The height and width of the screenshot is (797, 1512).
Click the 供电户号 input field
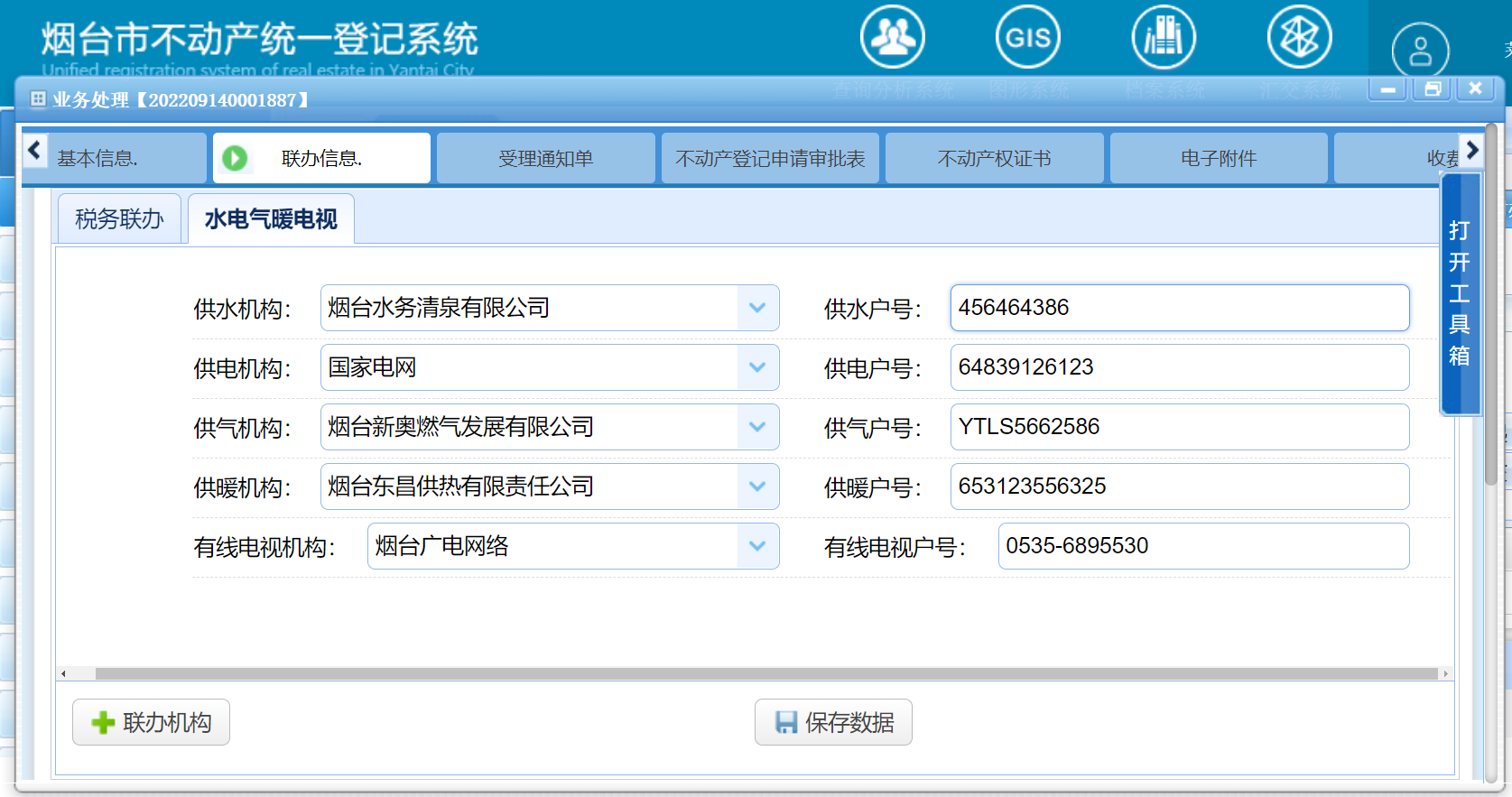tap(1179, 367)
